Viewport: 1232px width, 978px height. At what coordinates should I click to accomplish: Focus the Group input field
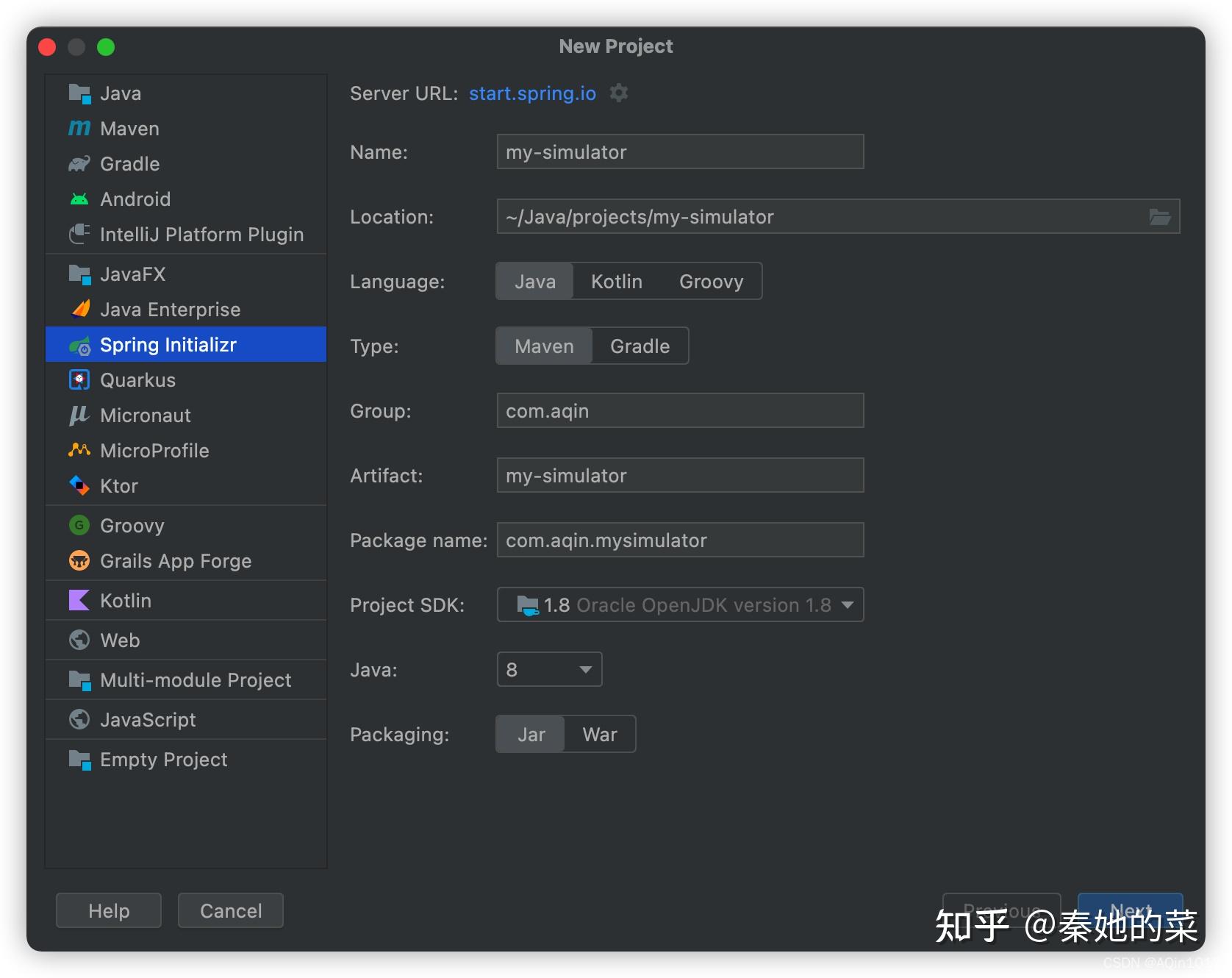(x=681, y=411)
